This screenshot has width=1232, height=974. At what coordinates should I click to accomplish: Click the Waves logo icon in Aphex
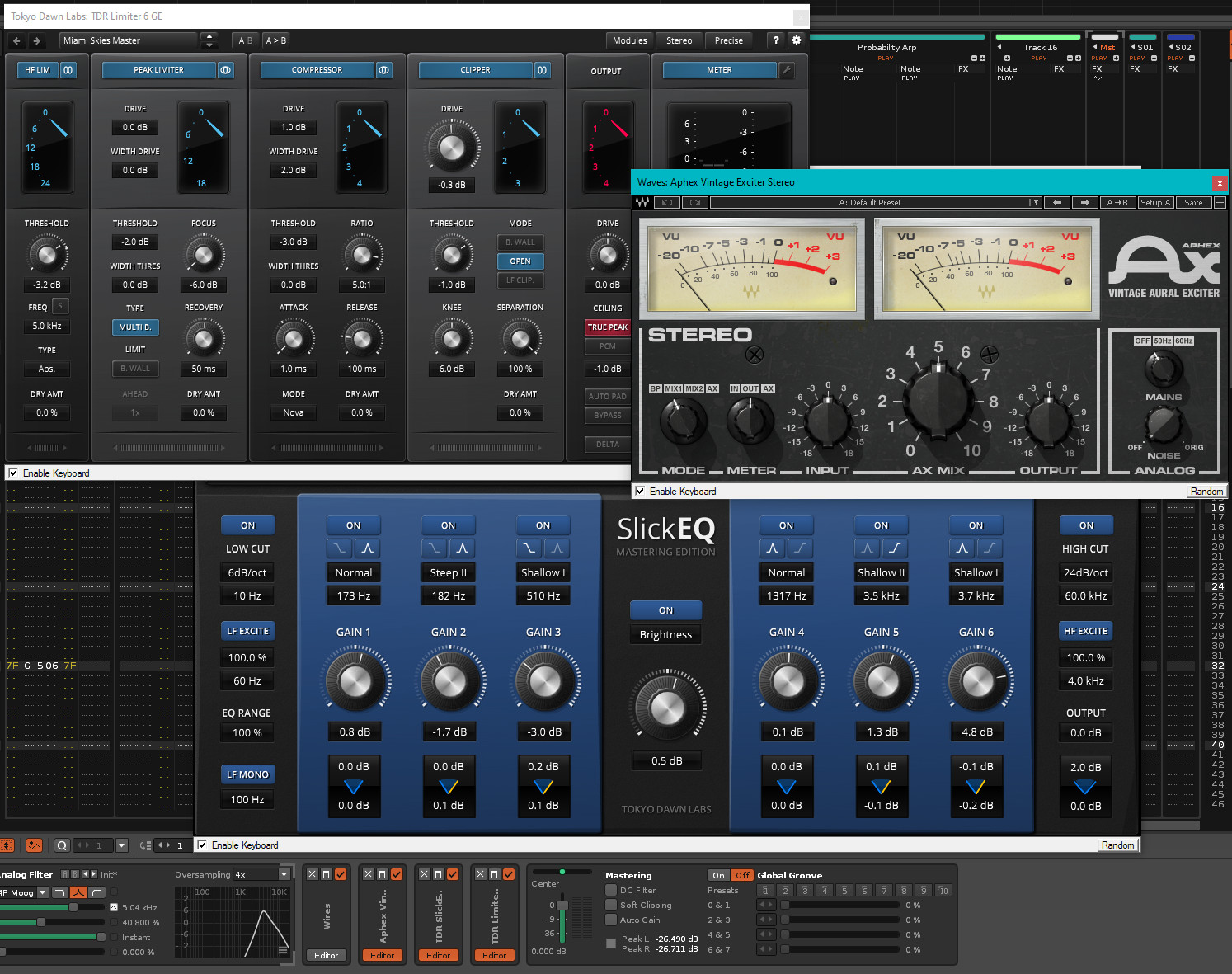click(642, 202)
